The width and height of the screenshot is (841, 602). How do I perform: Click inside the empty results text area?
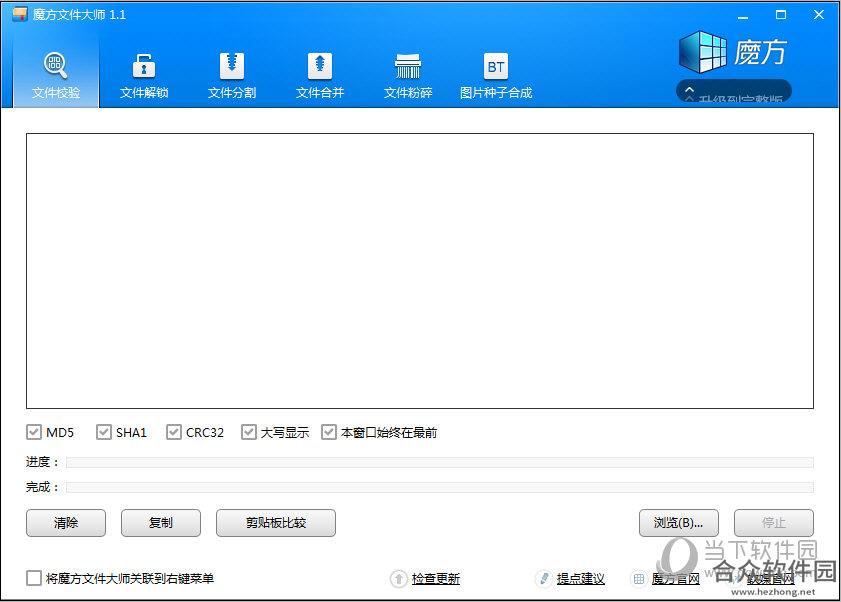420,271
